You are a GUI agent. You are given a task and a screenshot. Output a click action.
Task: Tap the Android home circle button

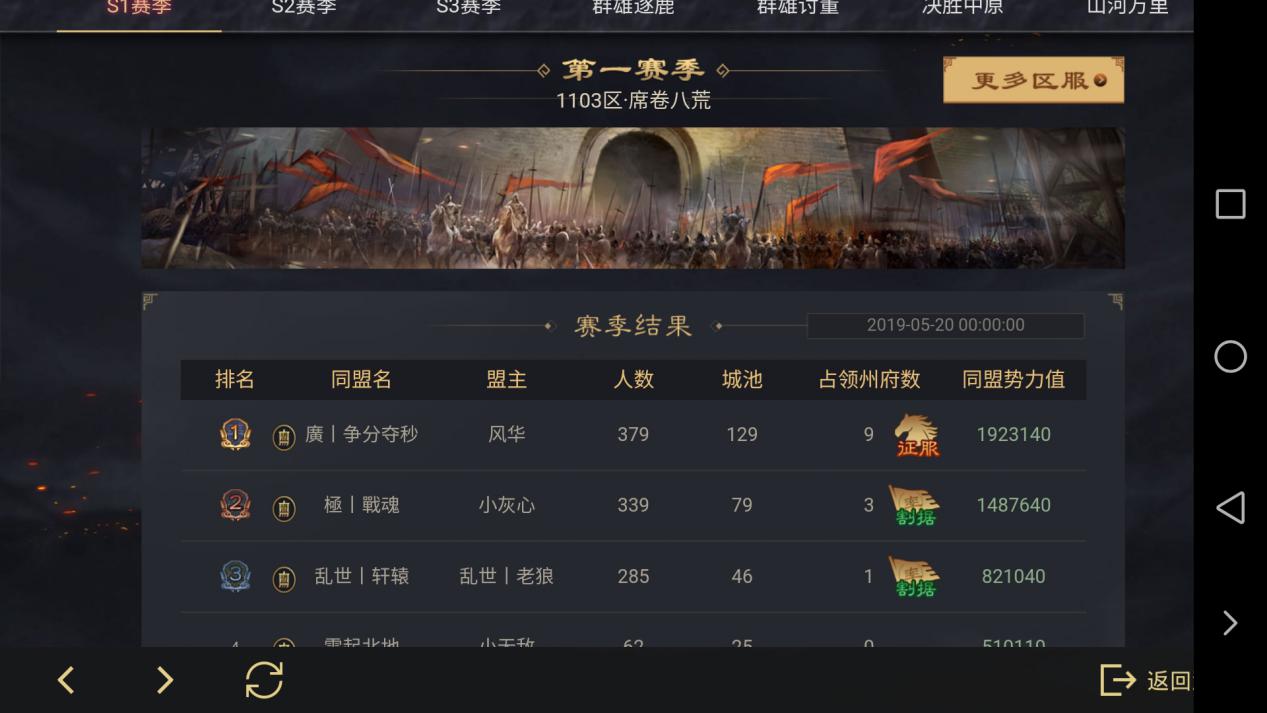tap(1230, 357)
